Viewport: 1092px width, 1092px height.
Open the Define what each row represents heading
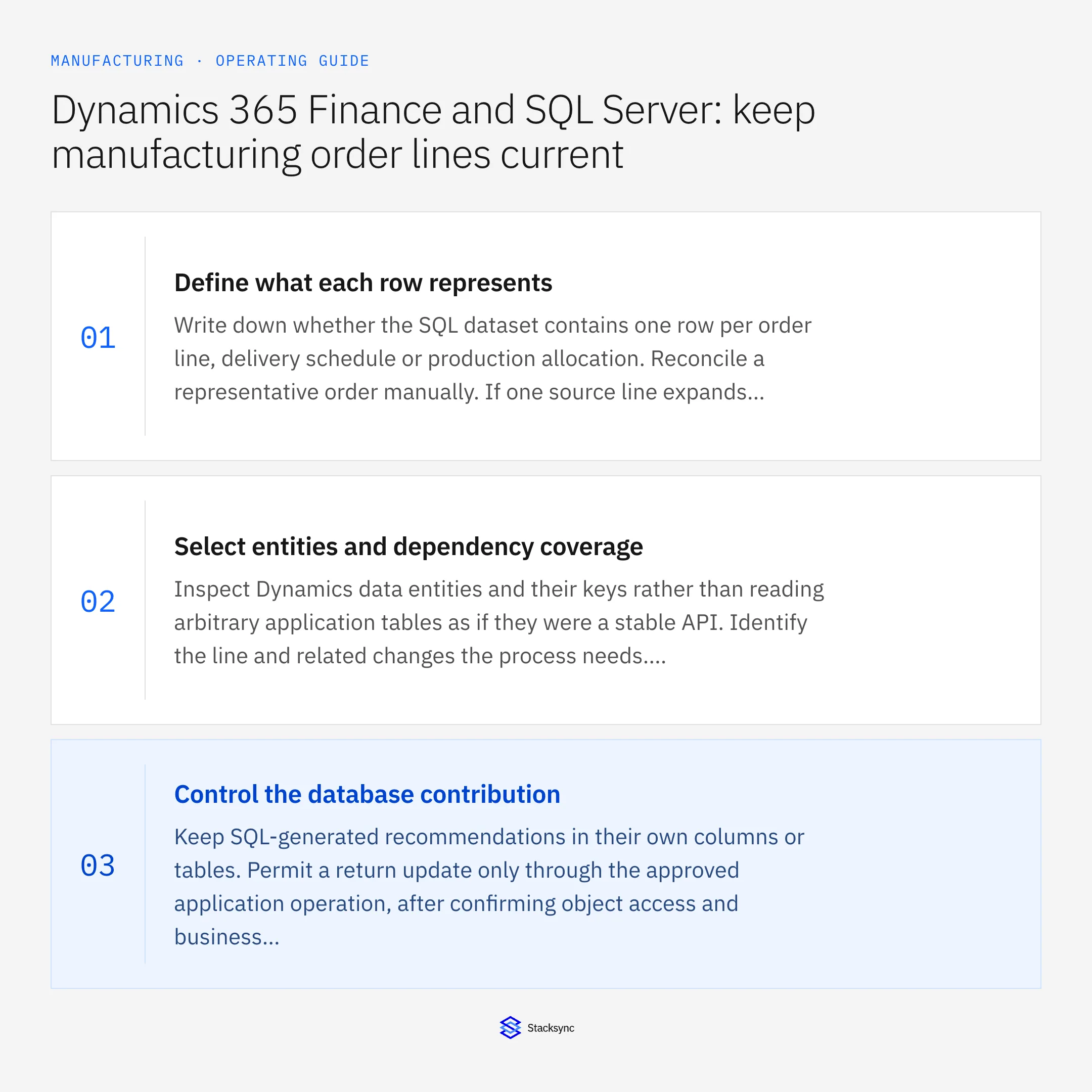pyautogui.click(x=363, y=283)
